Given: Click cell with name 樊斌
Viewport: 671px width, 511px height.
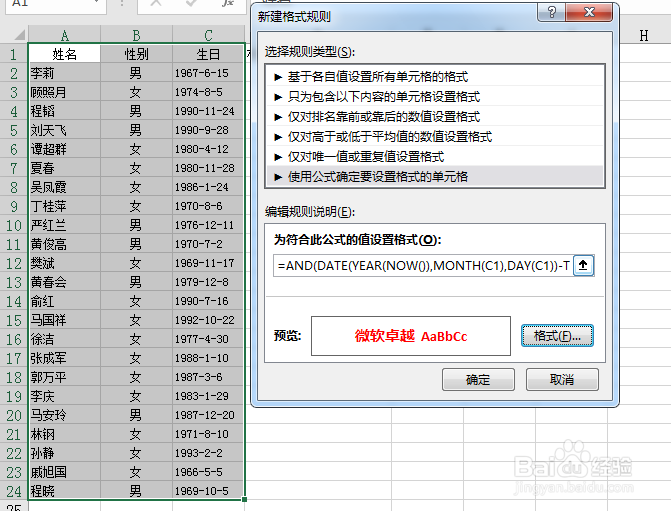Looking at the screenshot, I should pos(64,263).
